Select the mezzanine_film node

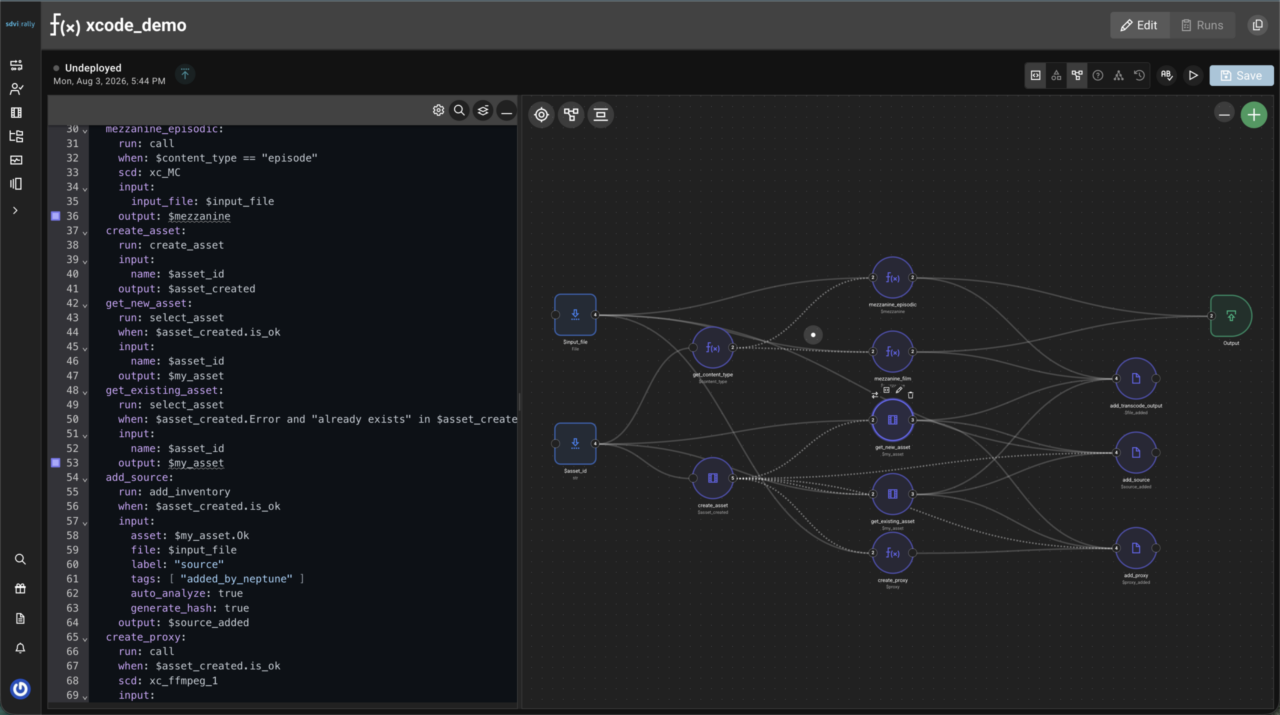[x=893, y=352]
